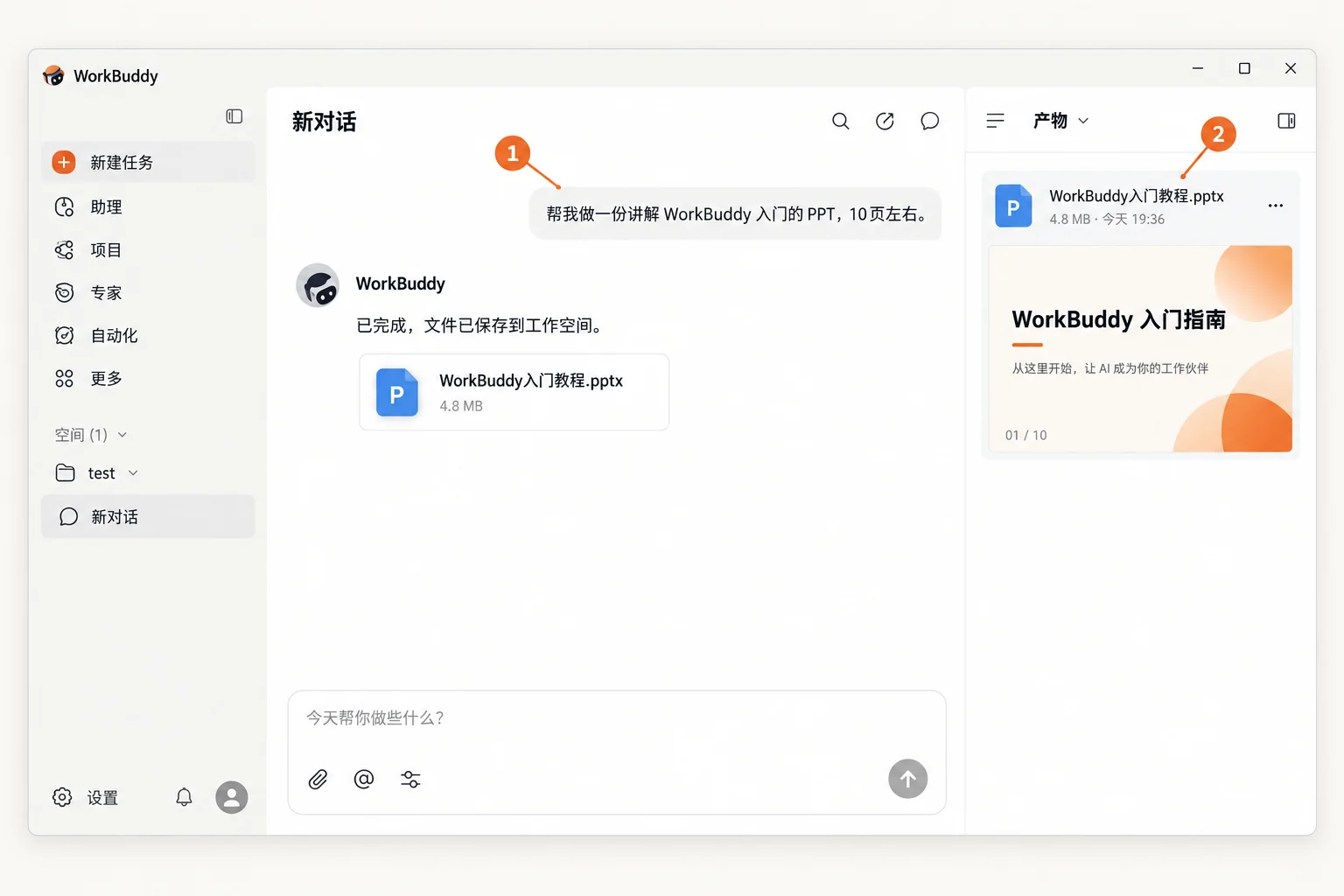This screenshot has width=1344, height=896.
Task: Click the 已完成，文件已保存到工作空间 reply text
Action: [481, 325]
